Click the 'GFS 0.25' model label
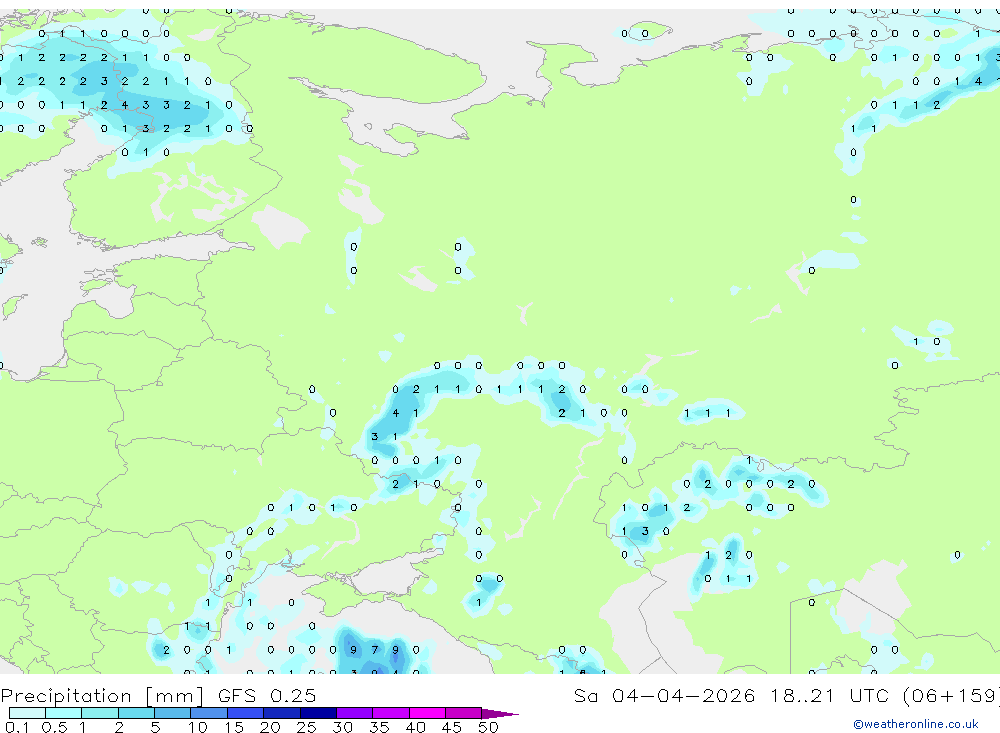 pyautogui.click(x=267, y=695)
